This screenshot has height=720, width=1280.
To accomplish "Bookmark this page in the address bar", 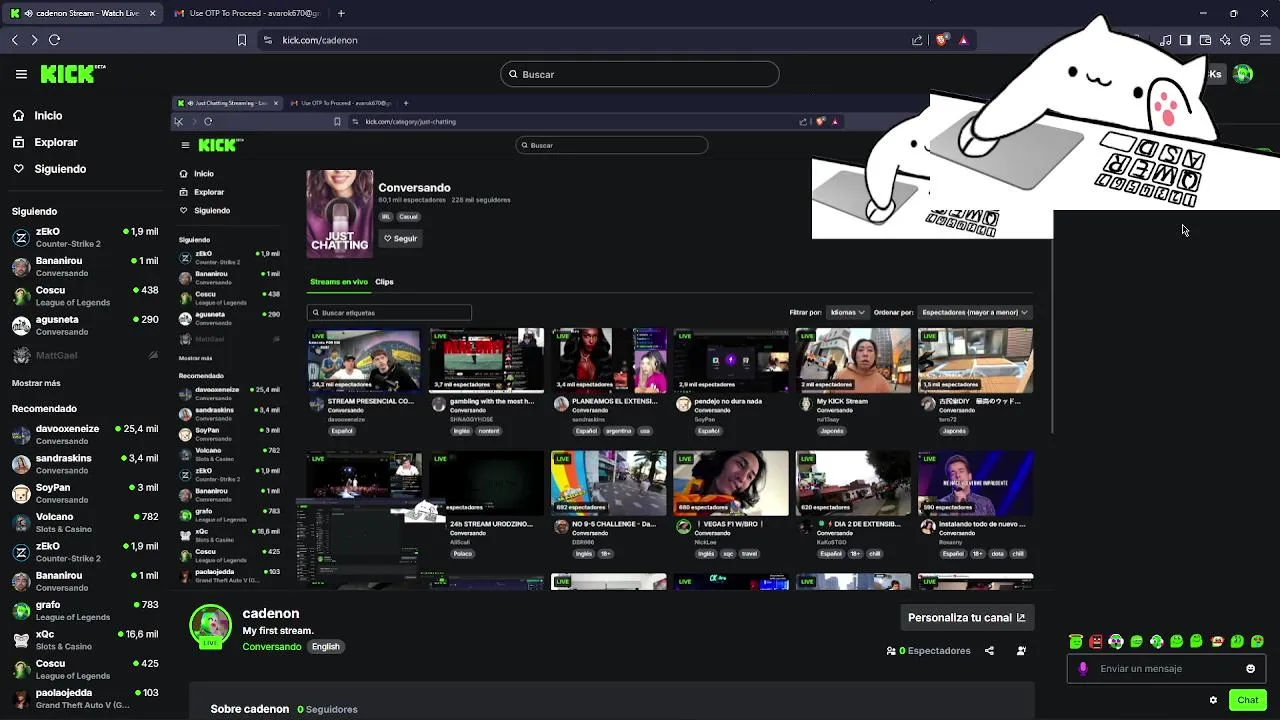I will (241, 40).
